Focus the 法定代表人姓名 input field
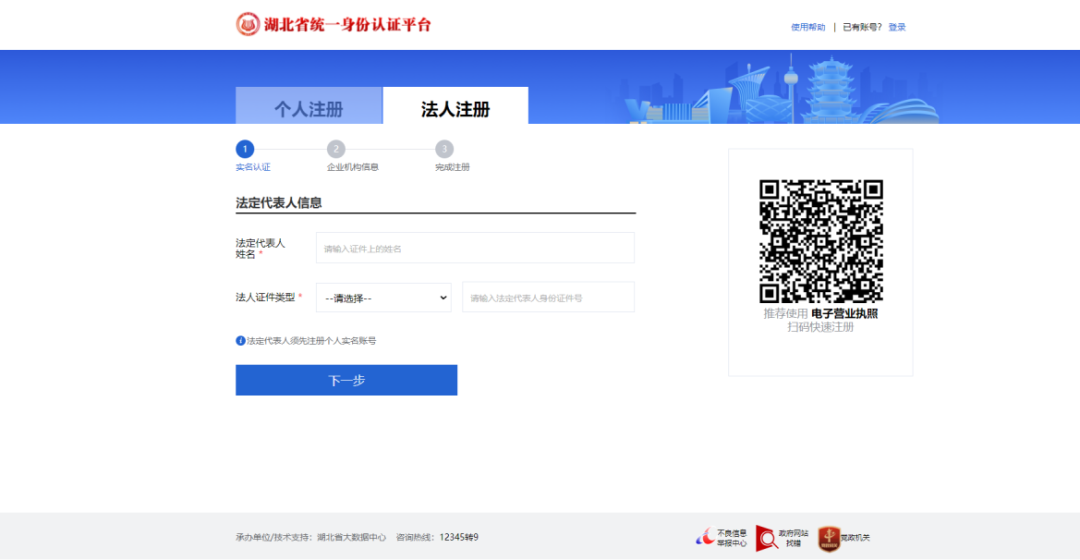Image resolution: width=1080 pixels, height=560 pixels. 475,248
